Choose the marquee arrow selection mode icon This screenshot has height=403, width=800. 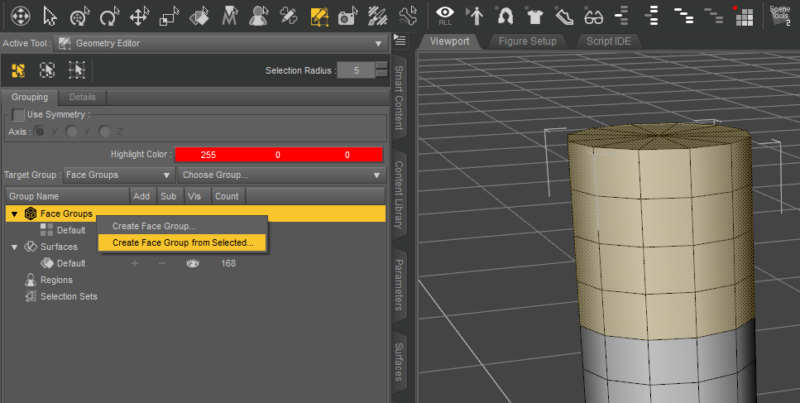tap(77, 70)
